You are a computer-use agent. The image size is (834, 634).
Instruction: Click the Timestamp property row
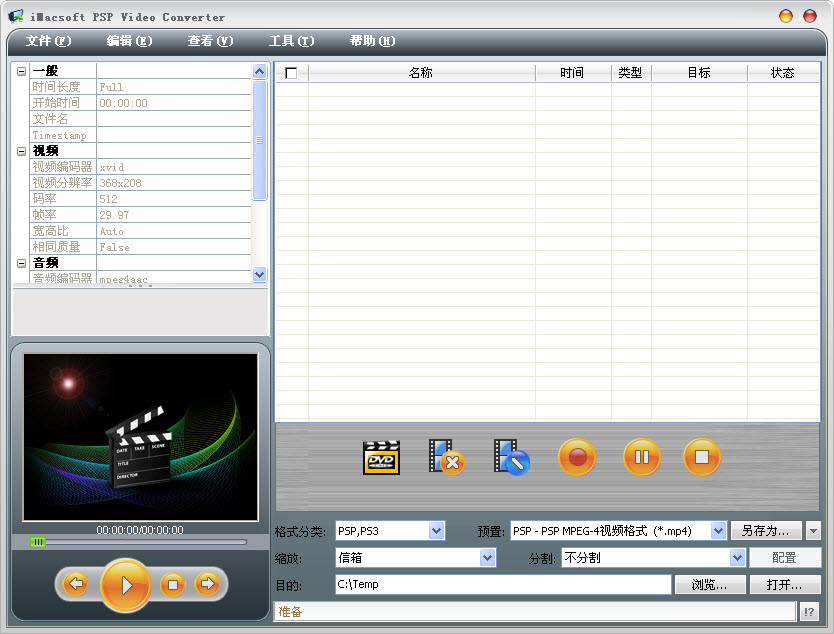click(x=140, y=135)
